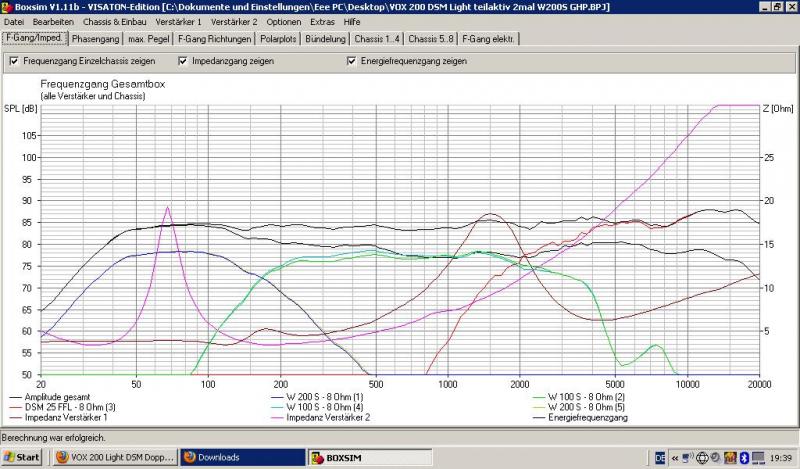
Task: Uncheck Frequenzgang Einzelchassis zeigen checkbox
Action: tap(13, 61)
